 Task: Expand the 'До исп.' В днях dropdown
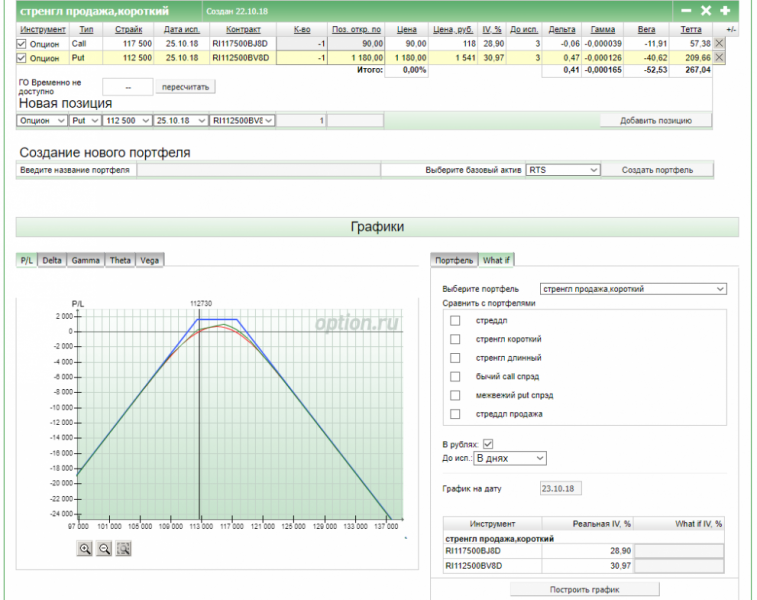point(510,458)
